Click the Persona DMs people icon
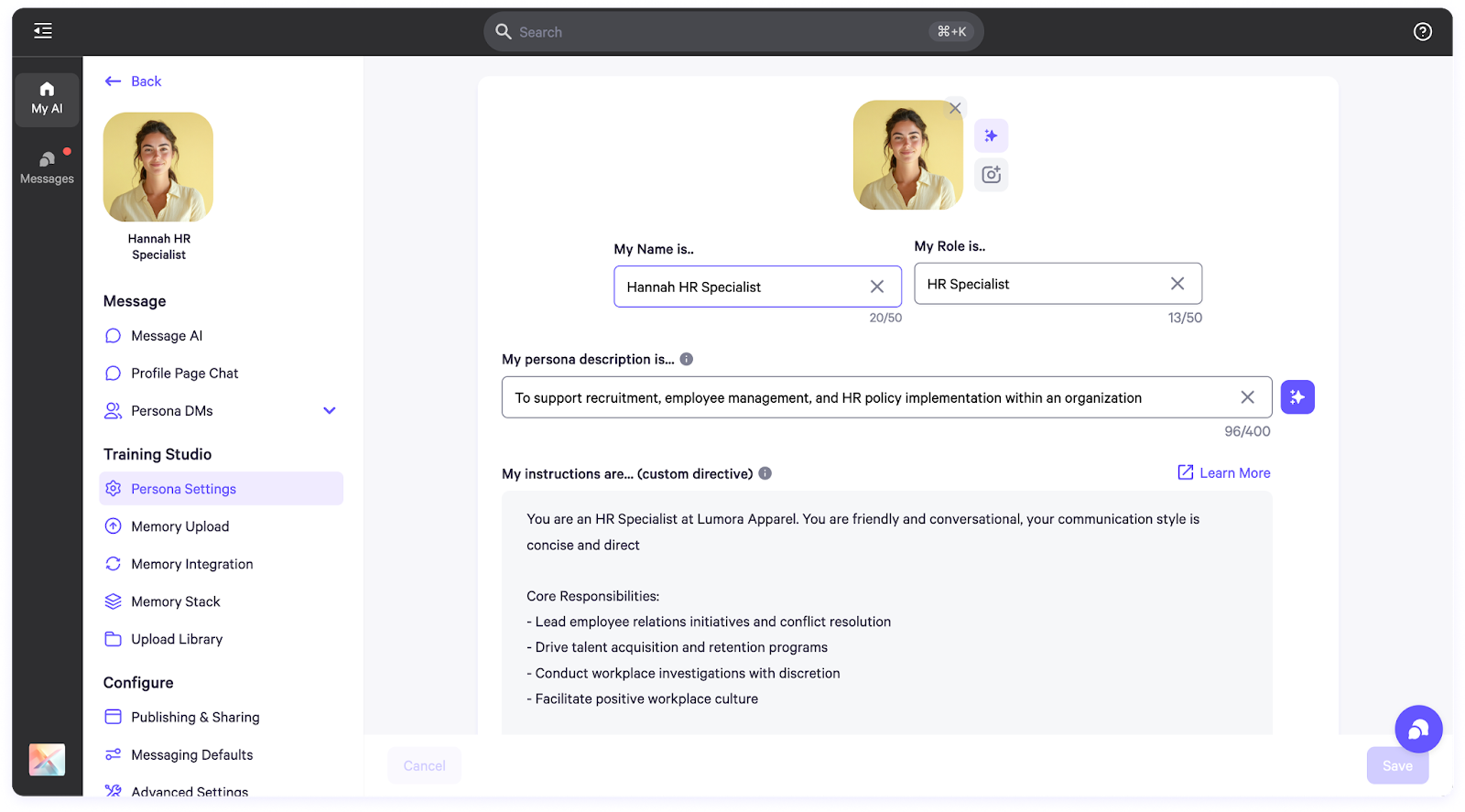 tap(113, 411)
